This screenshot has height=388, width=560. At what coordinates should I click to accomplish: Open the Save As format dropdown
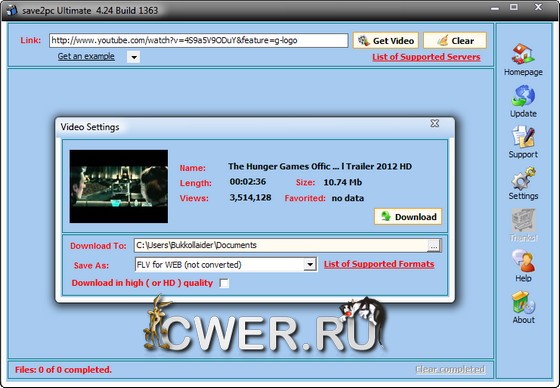coord(310,265)
